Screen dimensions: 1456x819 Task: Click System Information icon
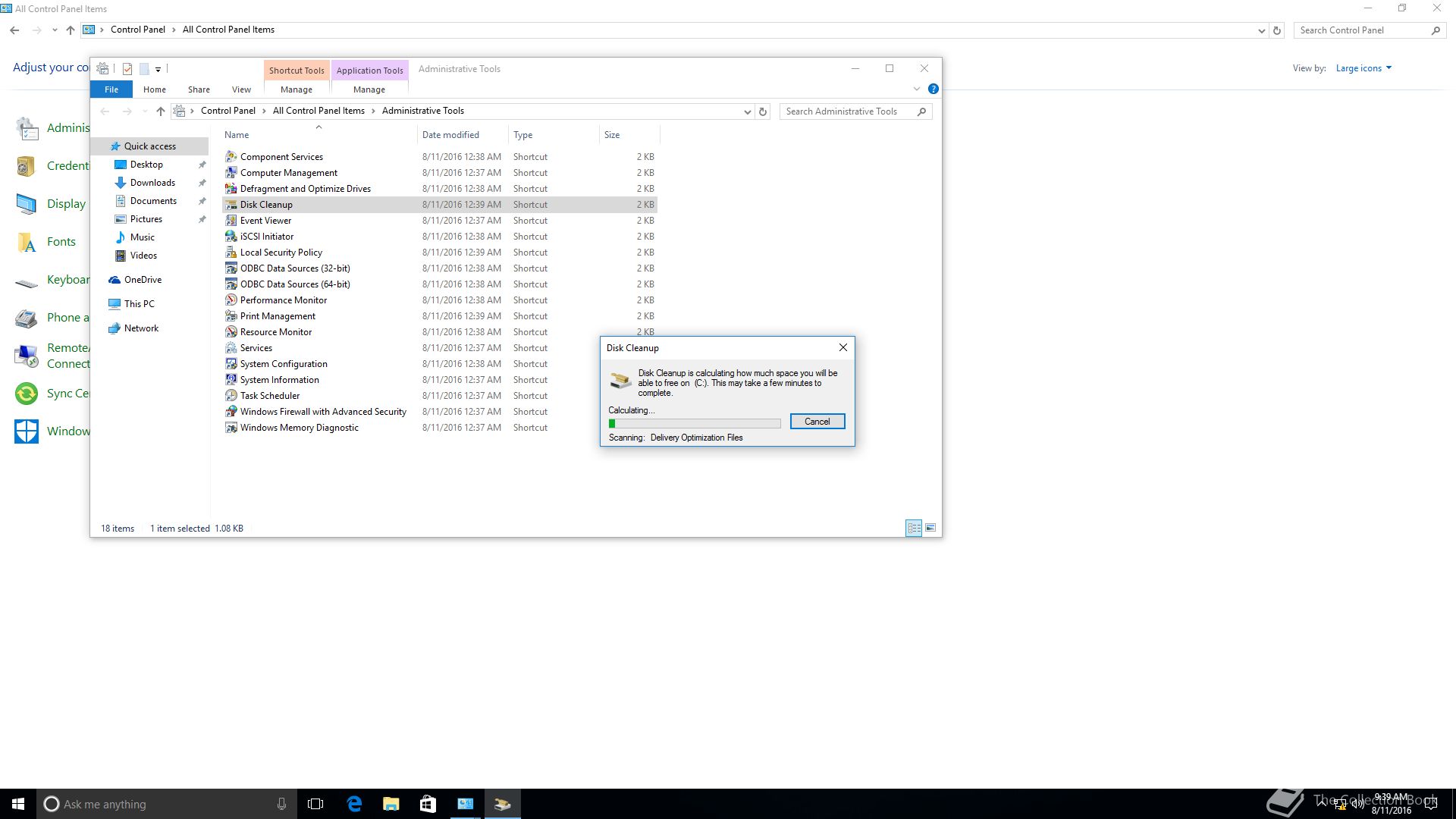click(x=231, y=379)
